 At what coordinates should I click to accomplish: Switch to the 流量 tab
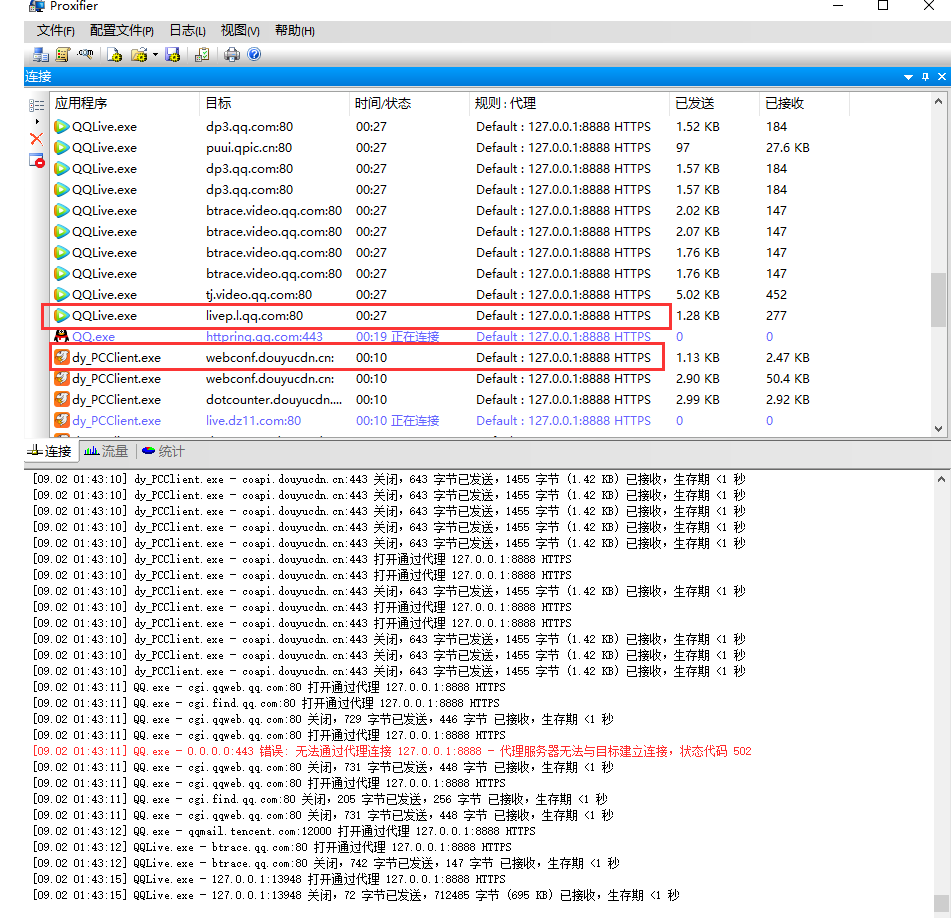pos(106,451)
